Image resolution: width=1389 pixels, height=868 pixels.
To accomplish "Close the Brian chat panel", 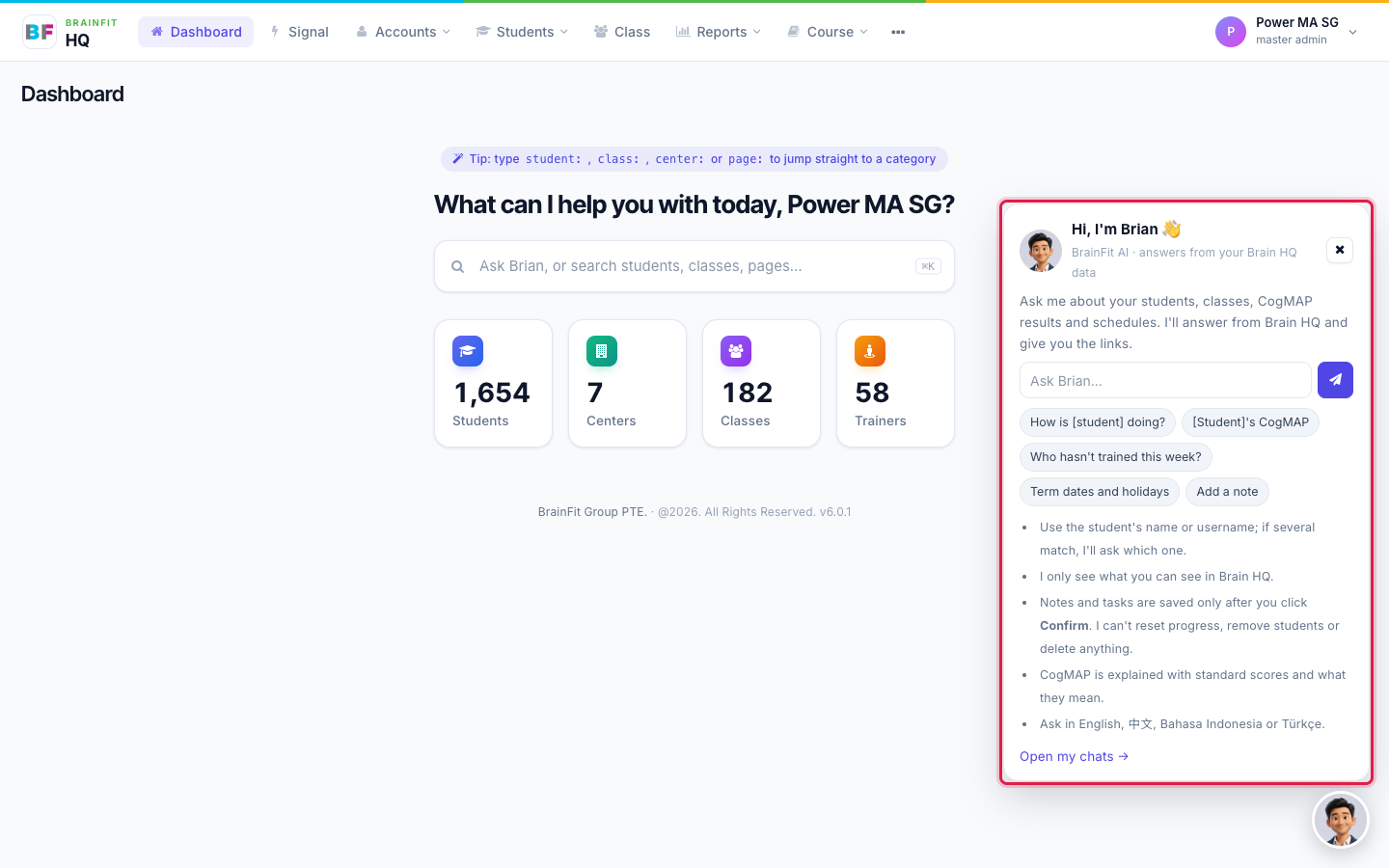I will (1340, 250).
